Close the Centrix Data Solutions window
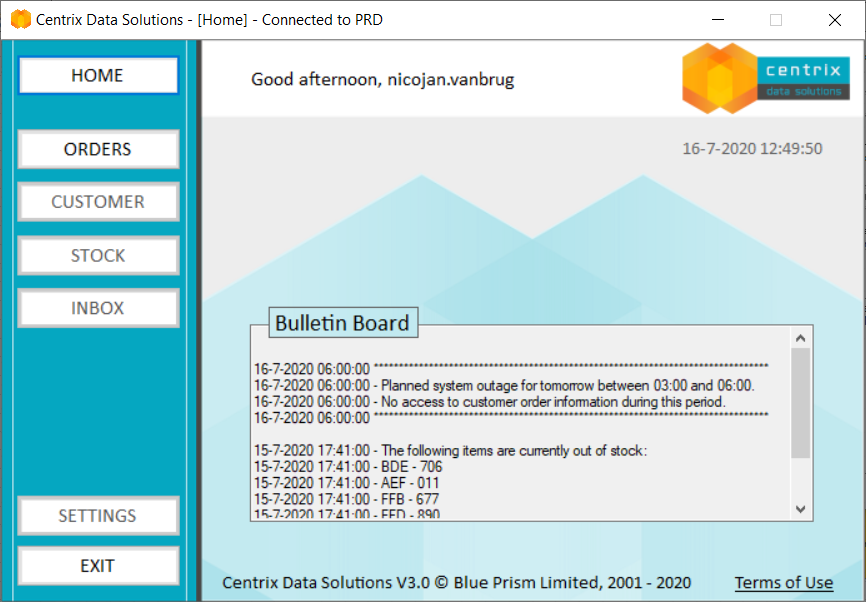Image resolution: width=866 pixels, height=602 pixels. 835,20
